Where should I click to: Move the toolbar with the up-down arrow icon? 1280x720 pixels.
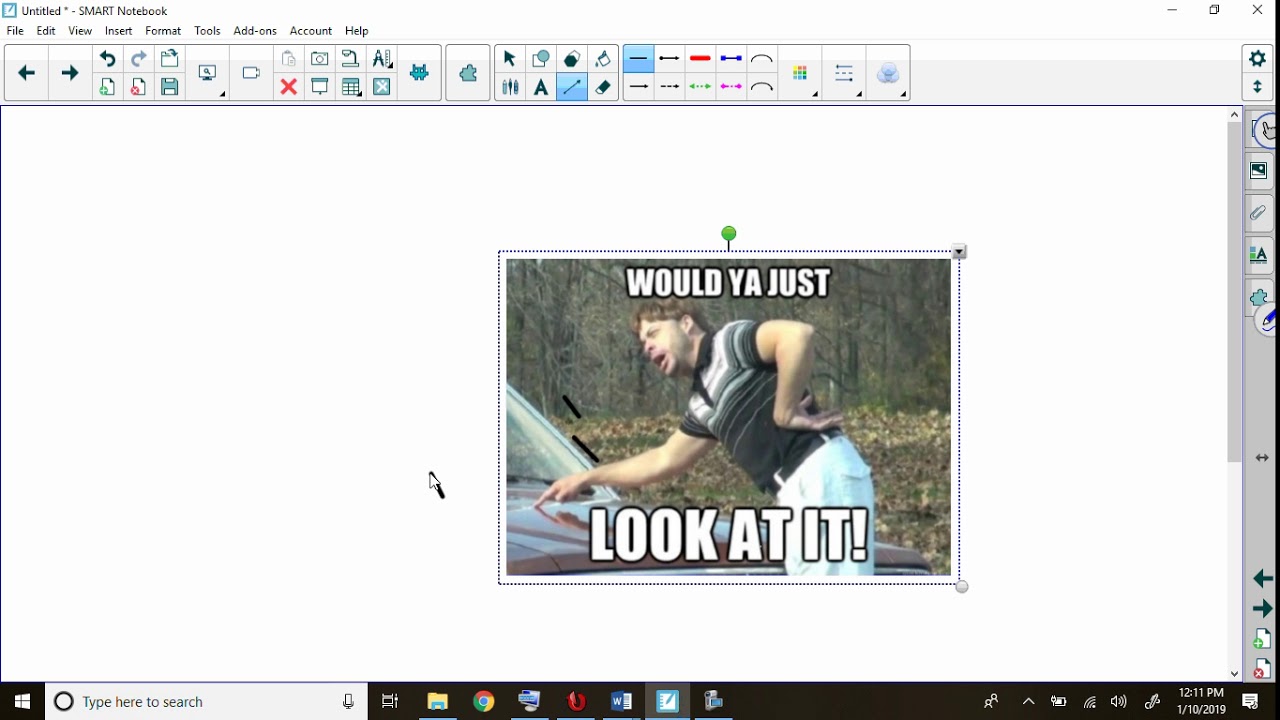pos(1258,87)
